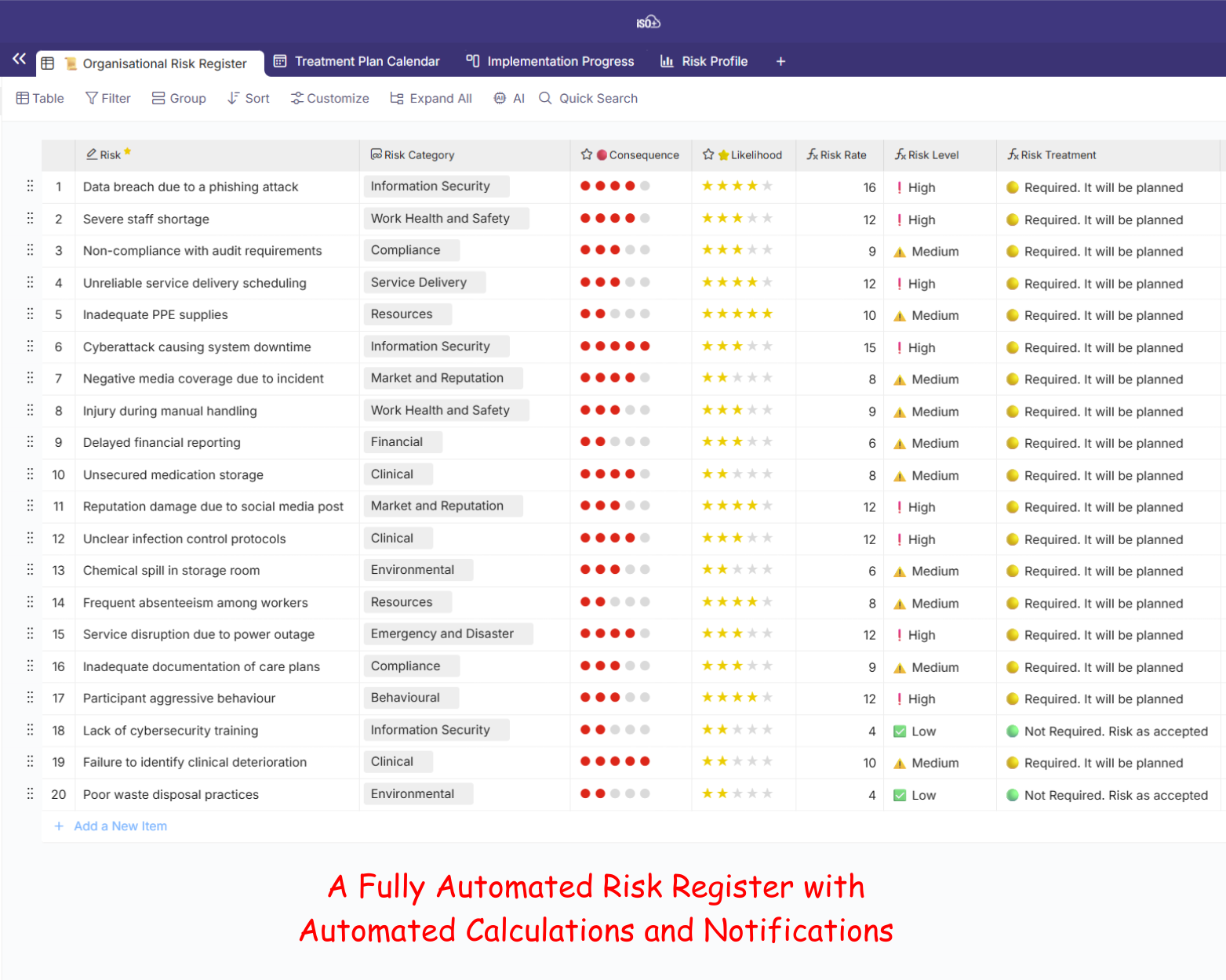The height and width of the screenshot is (980, 1226).
Task: Click Add a New Item link
Action: 120,826
